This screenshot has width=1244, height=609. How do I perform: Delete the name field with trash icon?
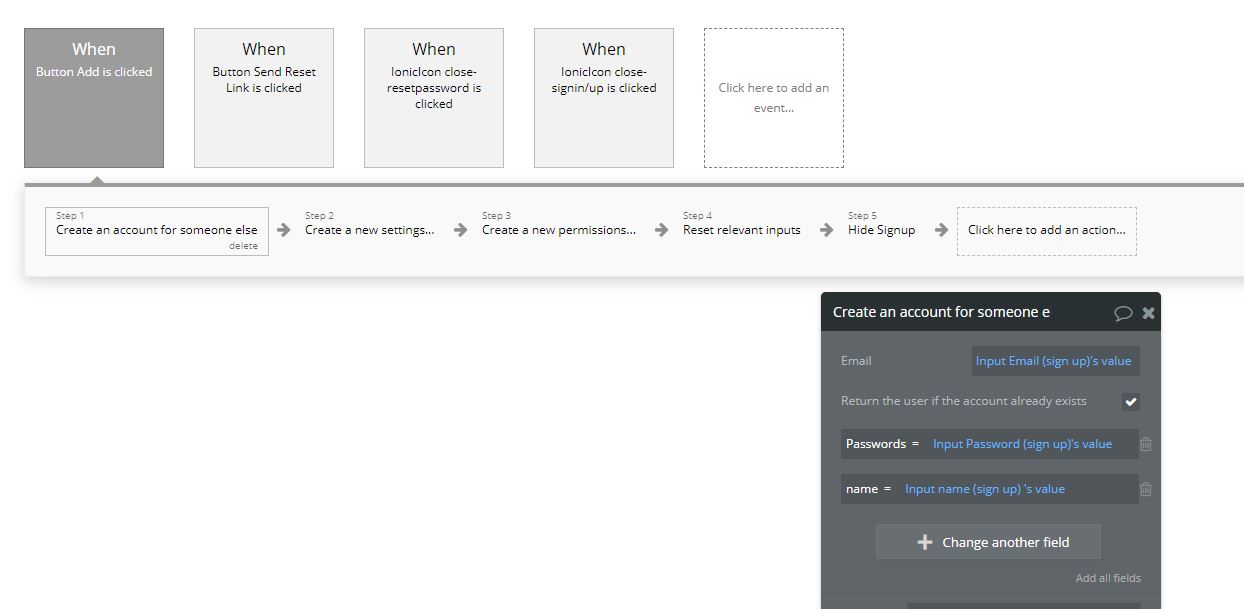point(1146,489)
